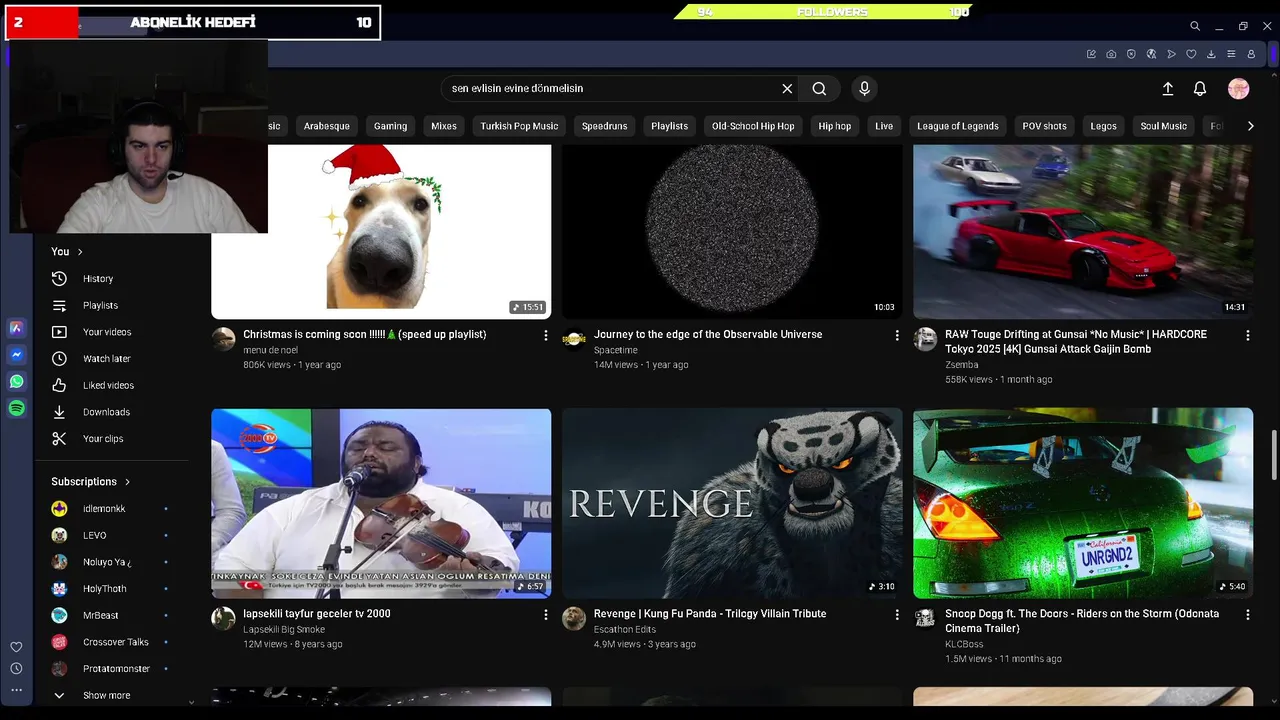Start voice search with the microphone
The image size is (1280, 720).
[x=865, y=88]
